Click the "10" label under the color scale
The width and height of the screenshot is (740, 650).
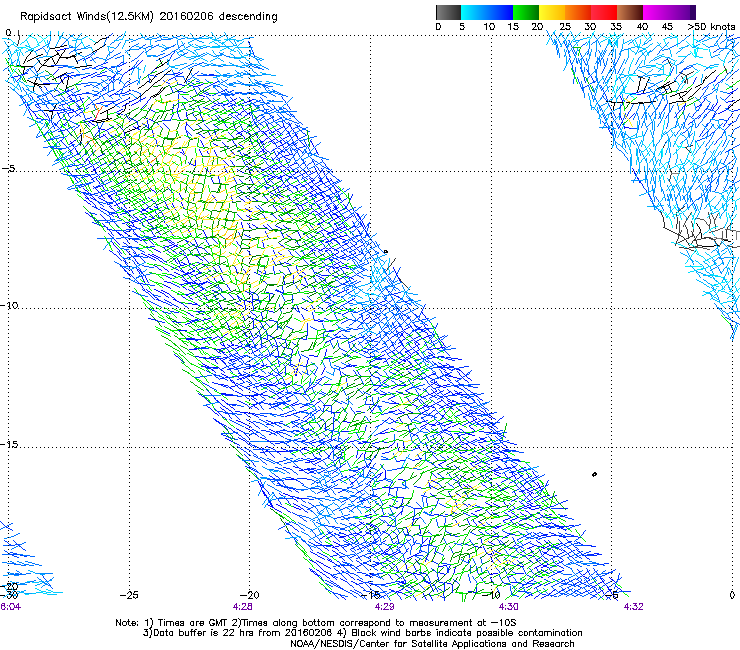pos(489,26)
